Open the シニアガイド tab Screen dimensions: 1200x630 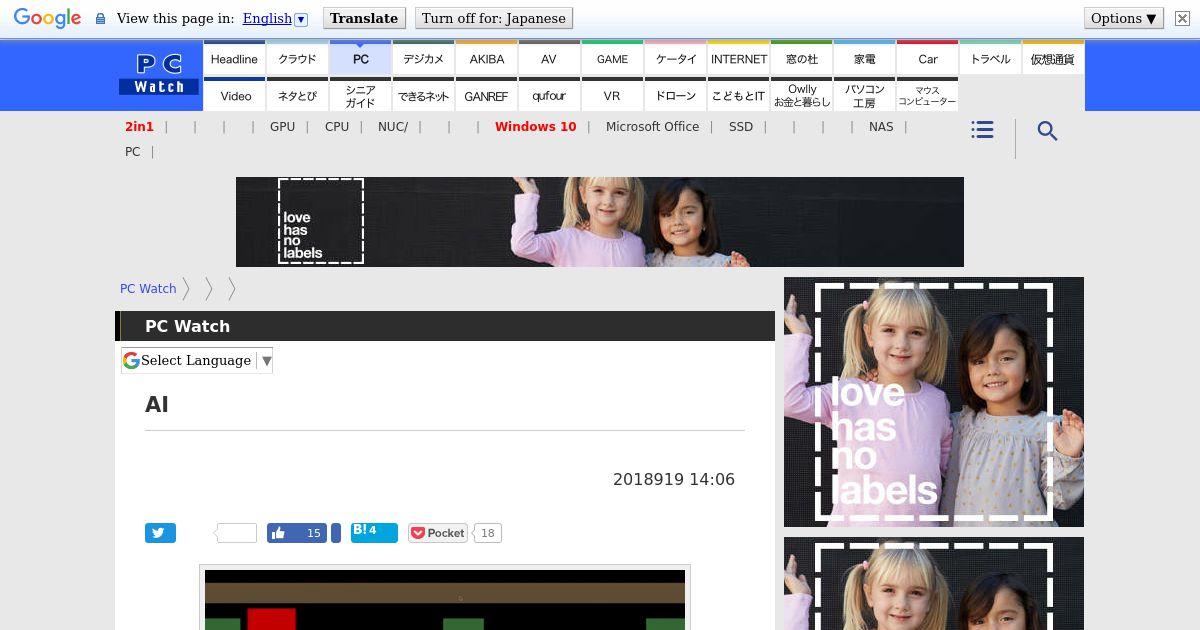pyautogui.click(x=360, y=96)
